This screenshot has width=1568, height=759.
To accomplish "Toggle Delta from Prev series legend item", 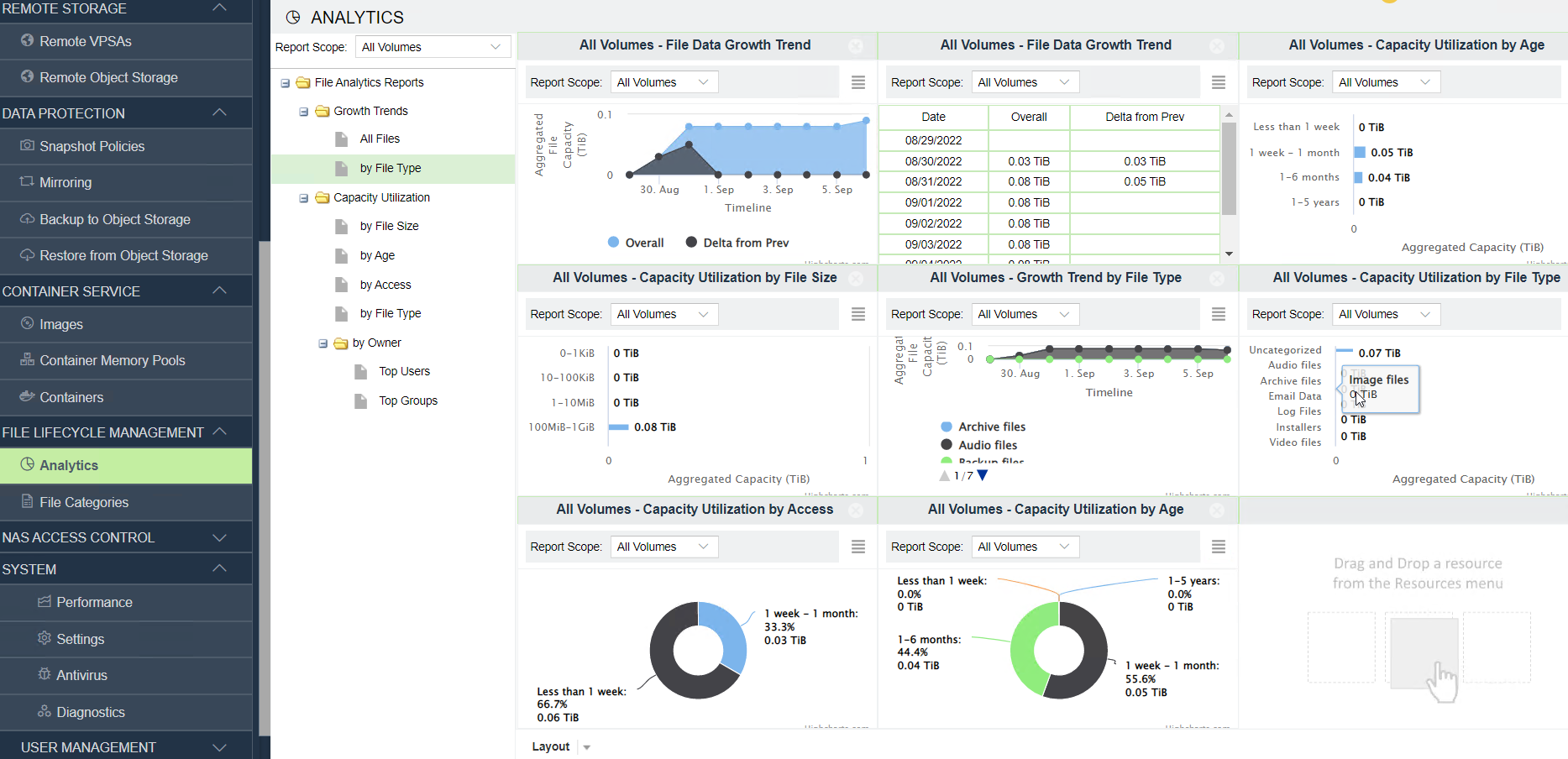I will tap(737, 243).
